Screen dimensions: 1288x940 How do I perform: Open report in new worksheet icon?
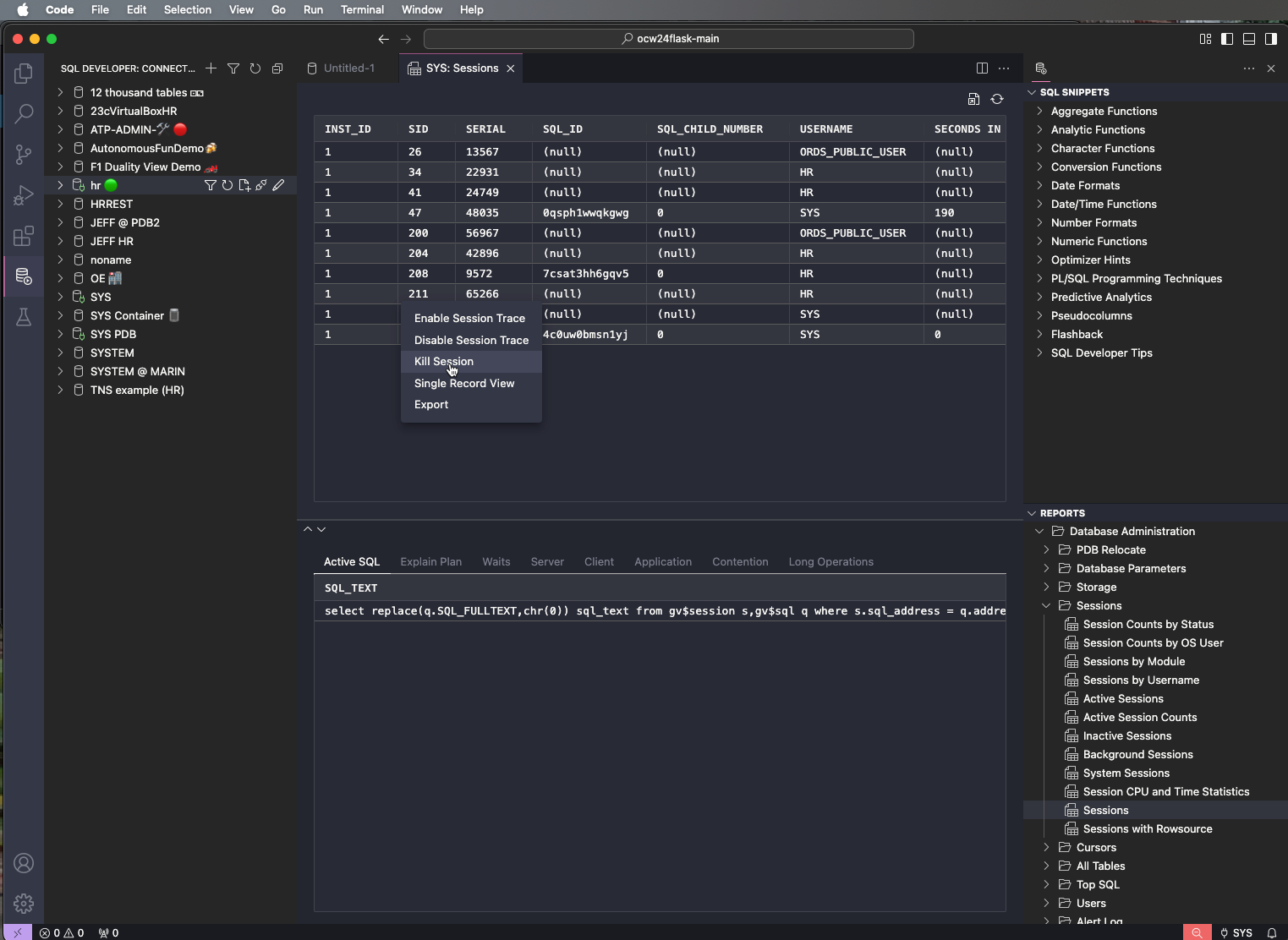[974, 99]
